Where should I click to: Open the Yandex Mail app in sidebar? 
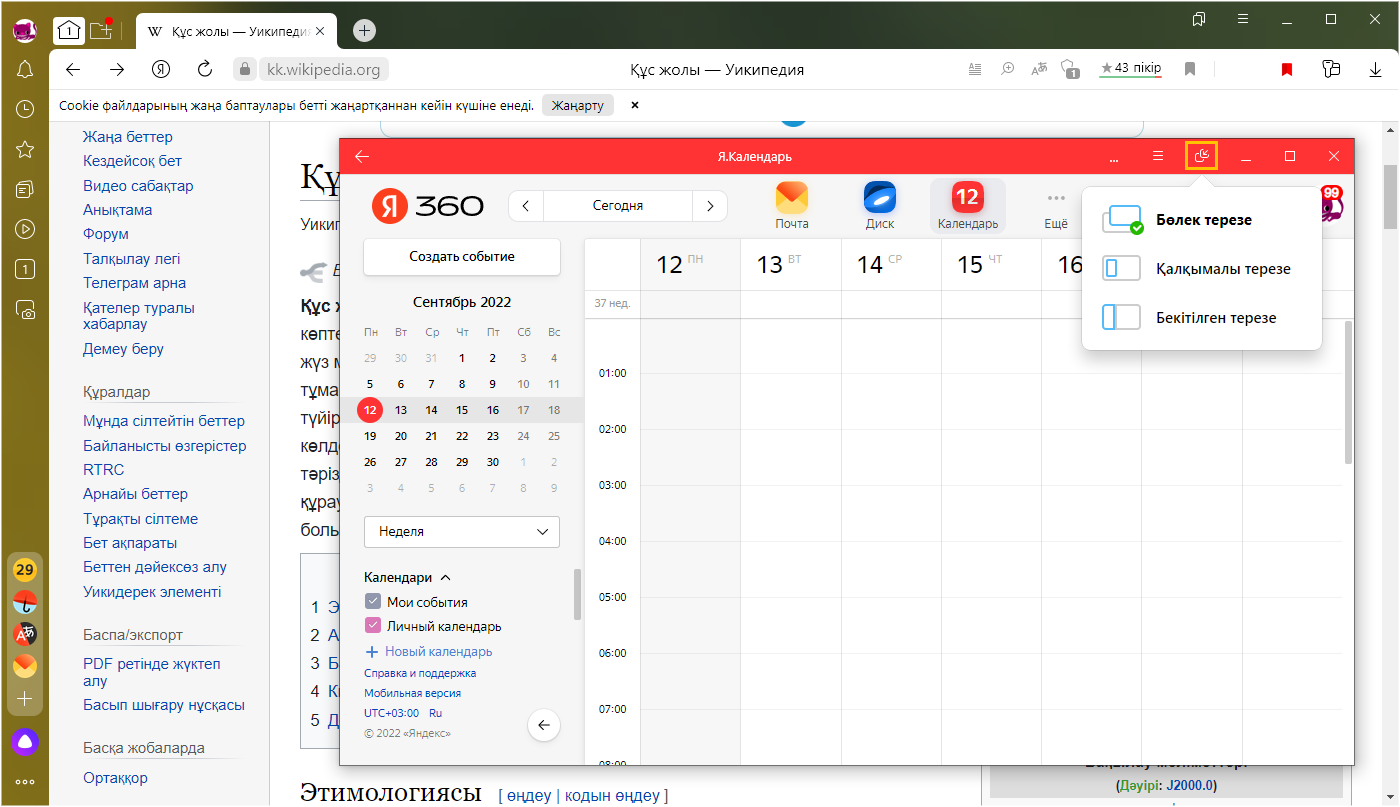25,666
